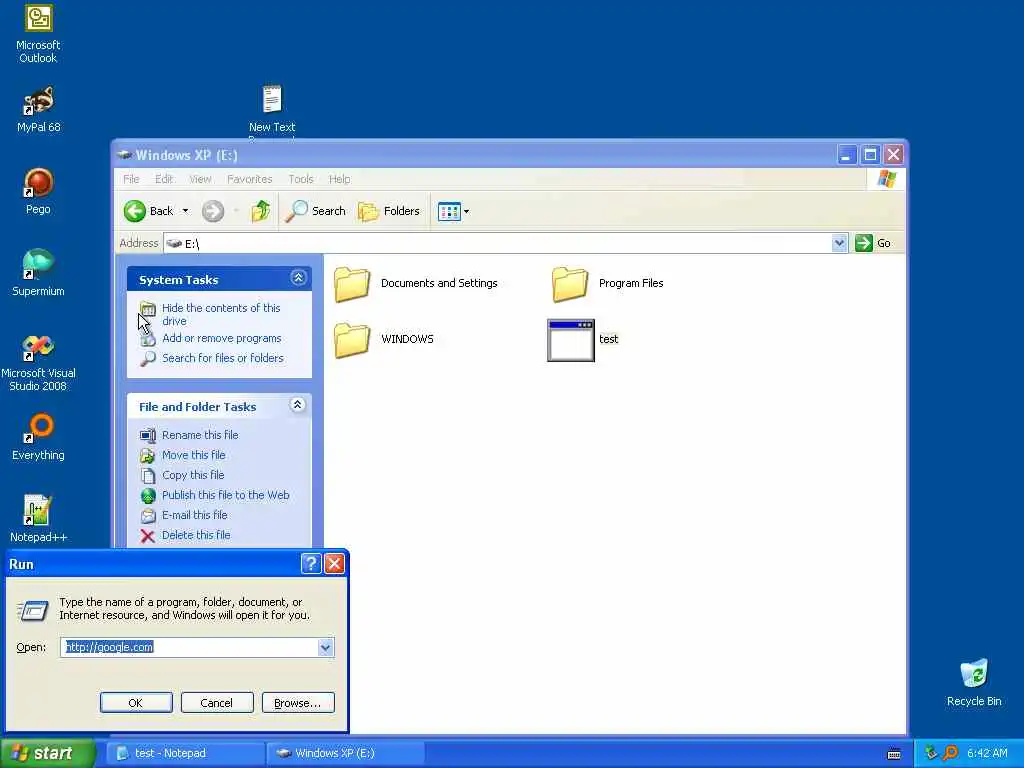Click Go button beside address bar
This screenshot has width=1024, height=768.
[x=873, y=243]
